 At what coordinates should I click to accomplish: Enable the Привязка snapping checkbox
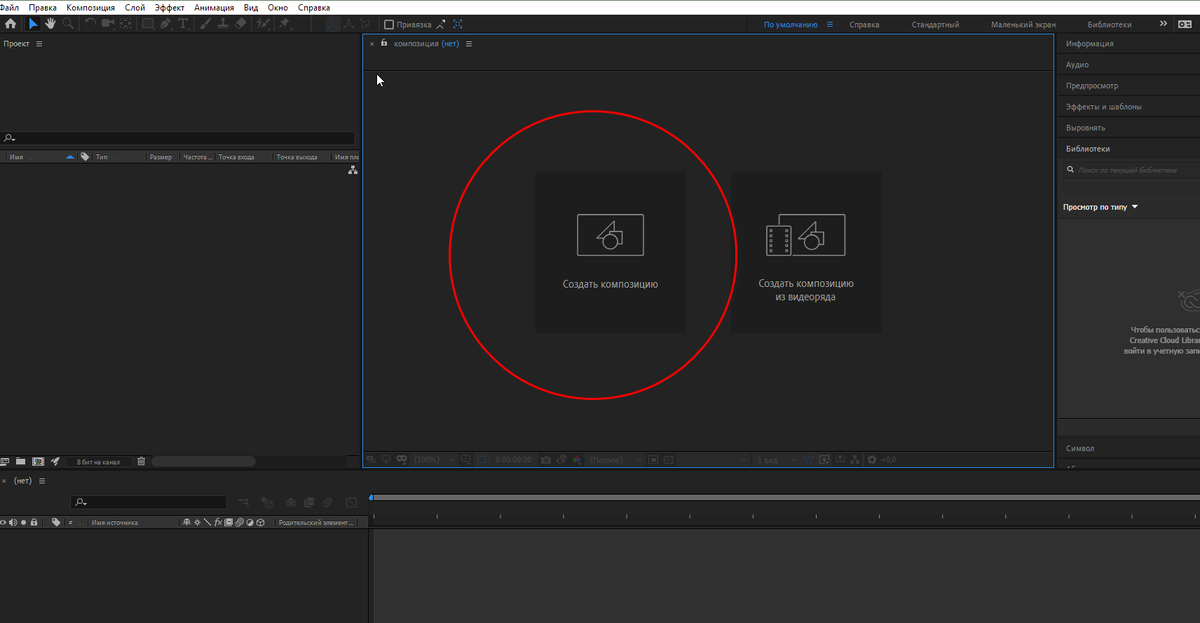coord(389,24)
